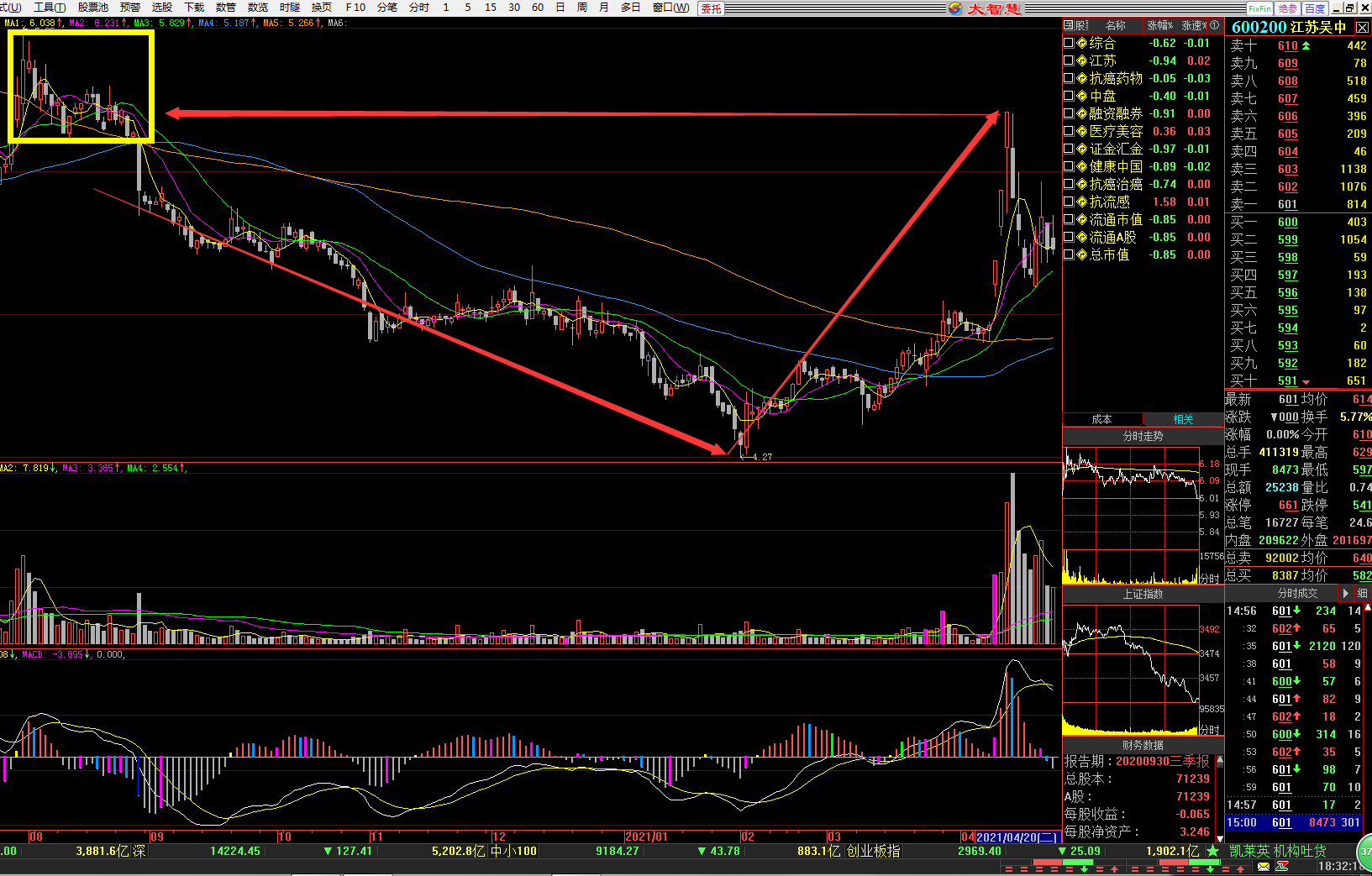Image resolution: width=1372 pixels, height=876 pixels.
Task: Open F10 company info
Action: [x=355, y=8]
